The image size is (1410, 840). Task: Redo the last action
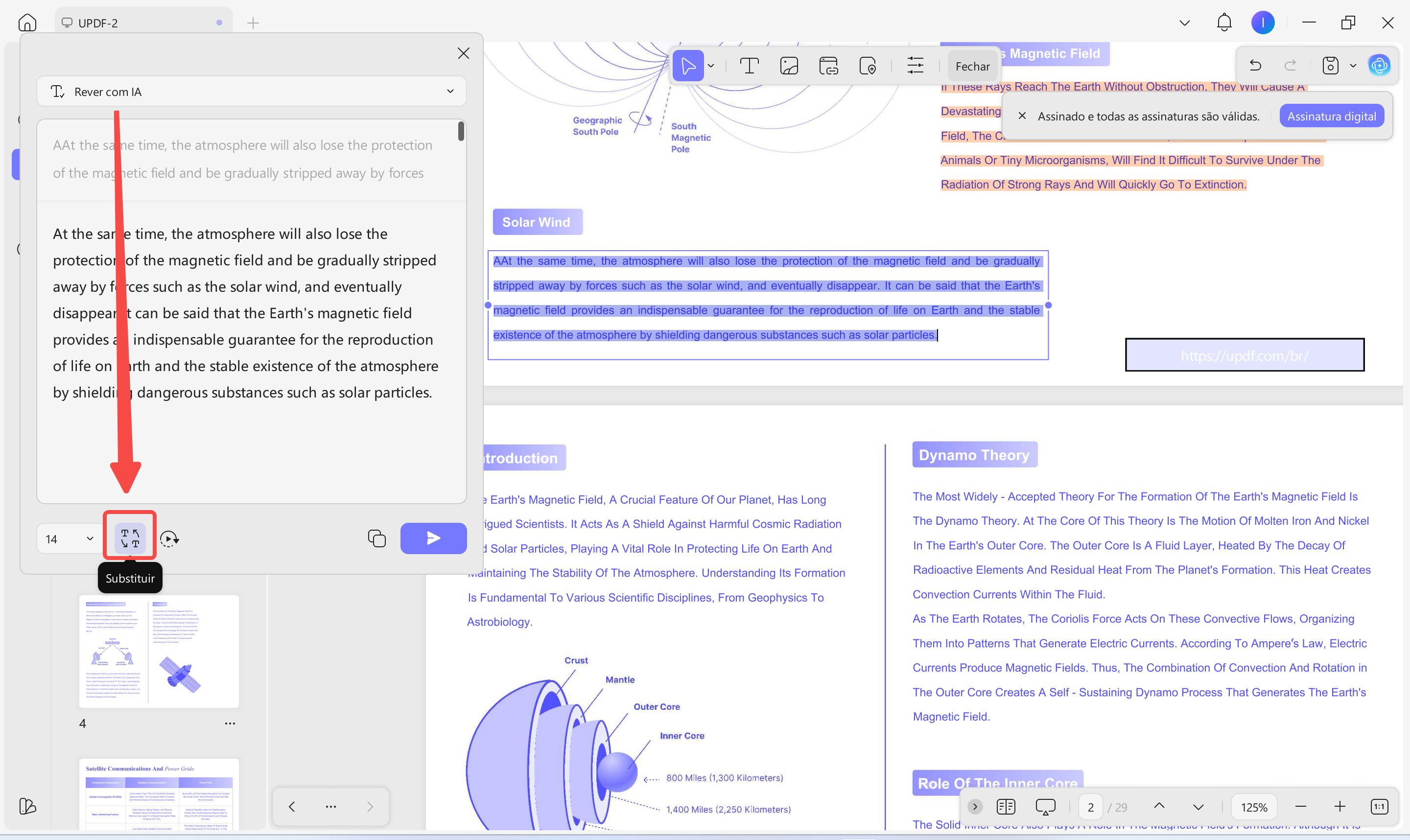pyautogui.click(x=1290, y=66)
